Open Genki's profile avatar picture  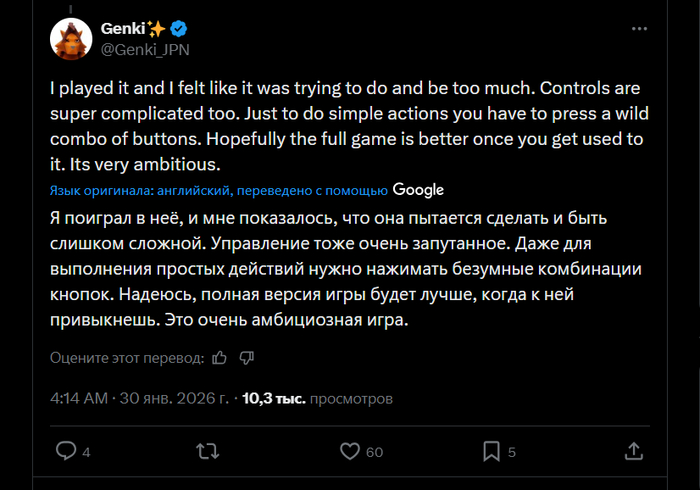(x=72, y=38)
